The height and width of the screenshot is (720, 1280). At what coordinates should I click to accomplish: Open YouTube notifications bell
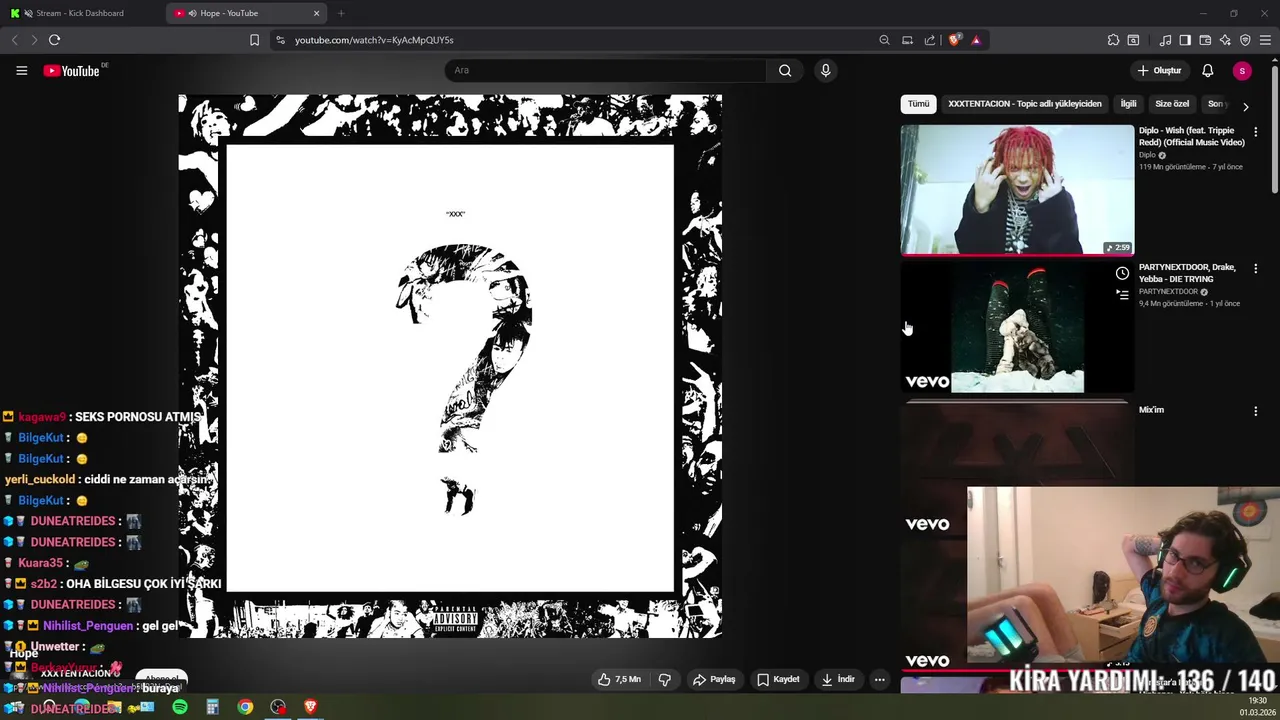pyautogui.click(x=1207, y=70)
